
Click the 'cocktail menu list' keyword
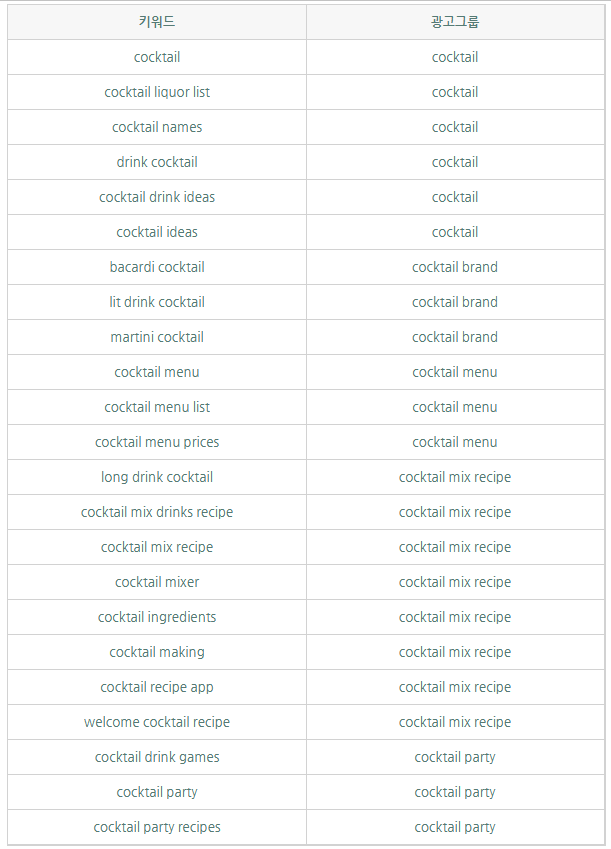tap(157, 407)
